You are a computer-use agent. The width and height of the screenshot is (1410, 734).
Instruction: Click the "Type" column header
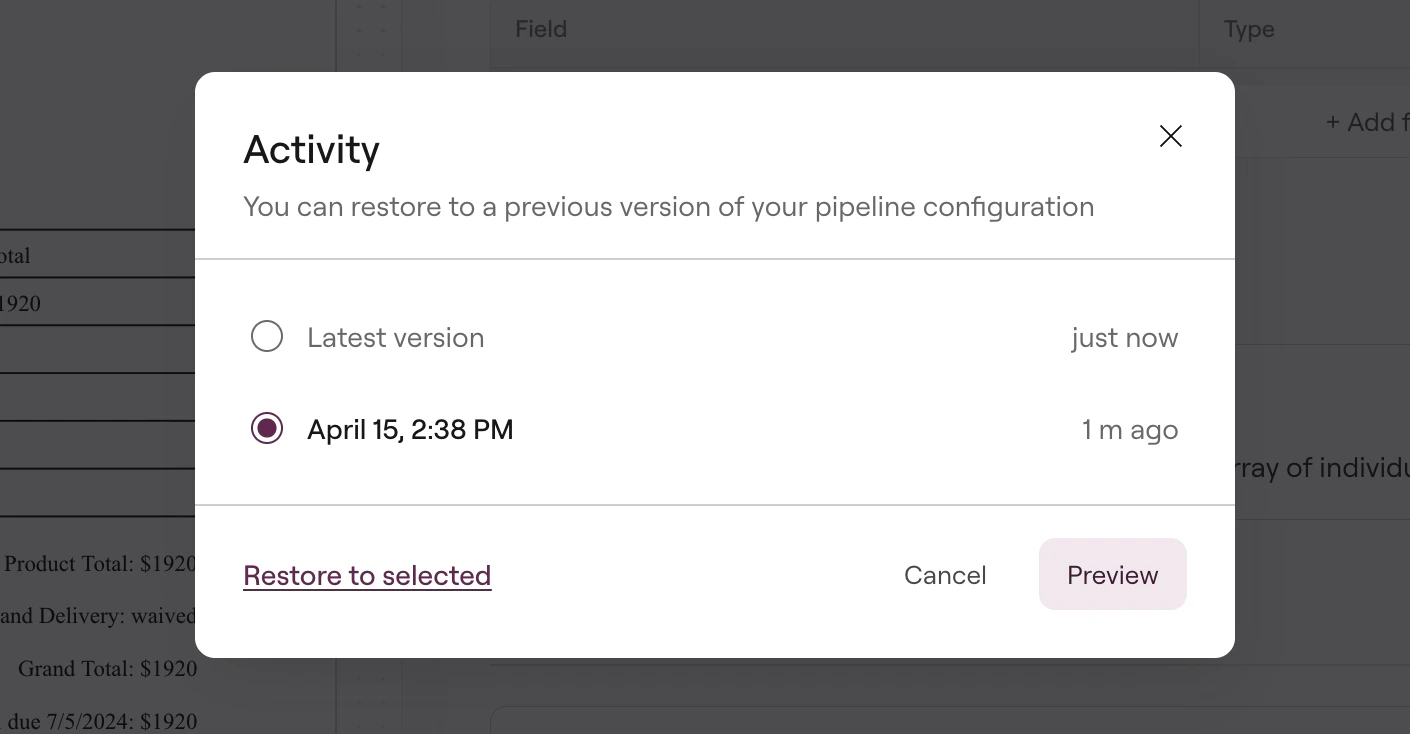coord(1248,29)
